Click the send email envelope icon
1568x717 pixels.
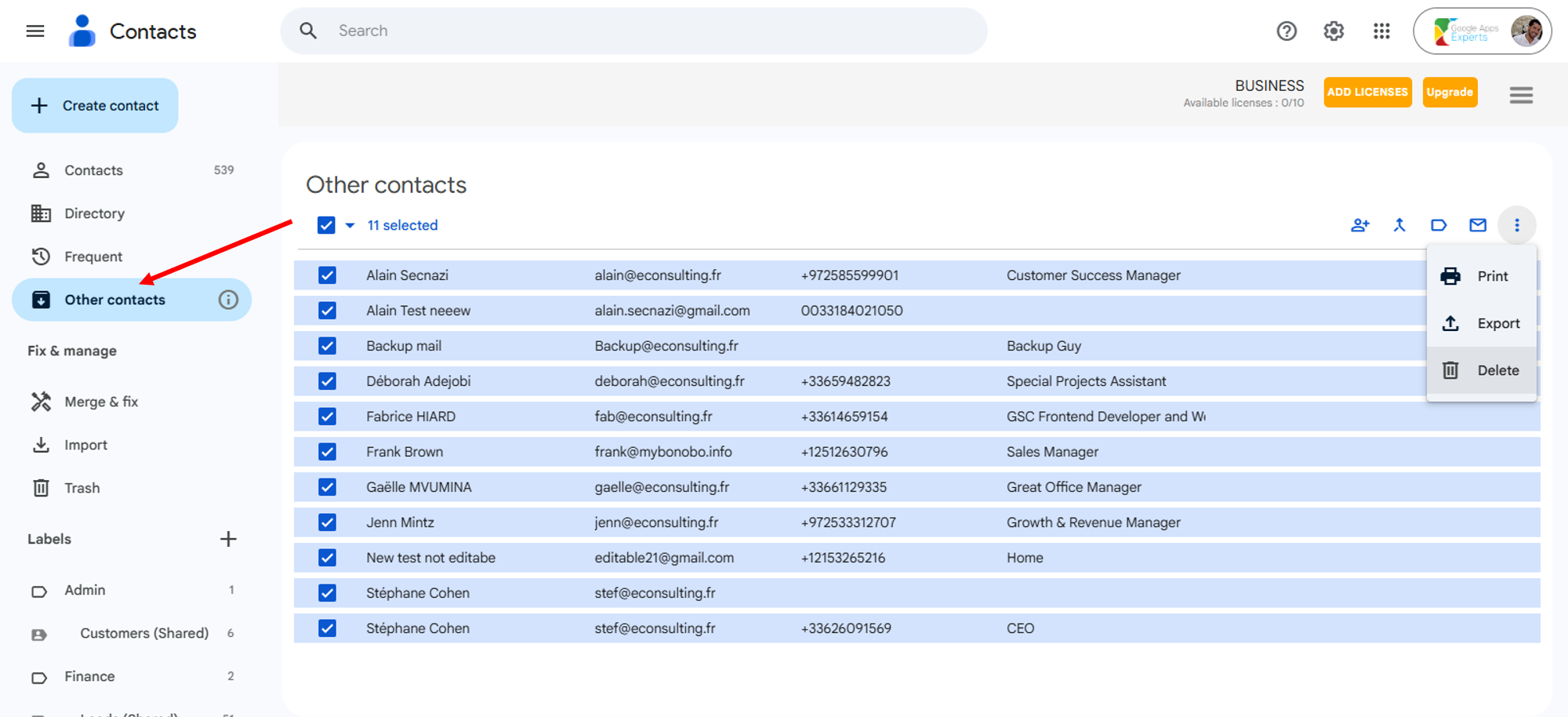[x=1478, y=225]
